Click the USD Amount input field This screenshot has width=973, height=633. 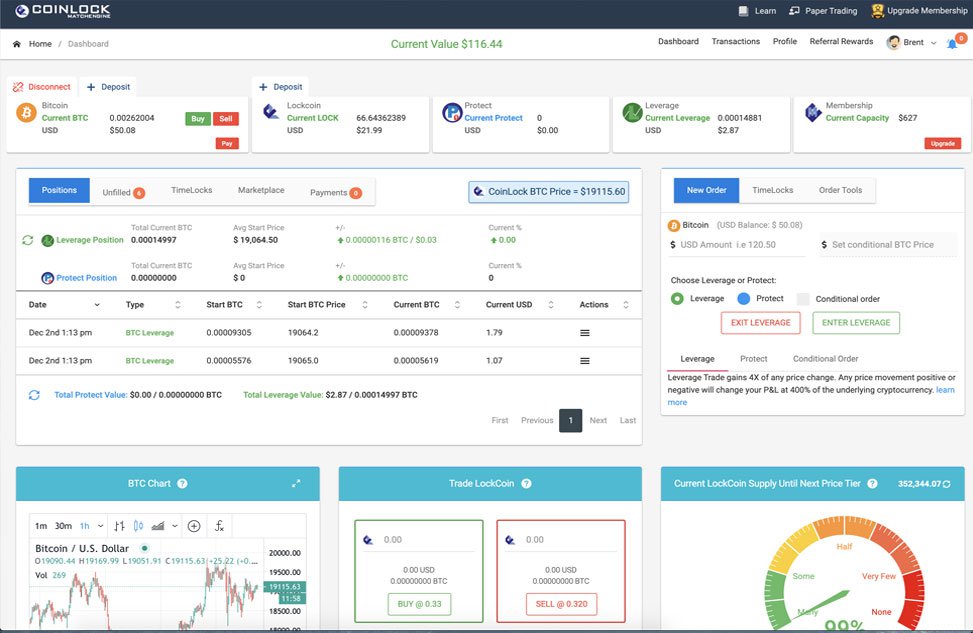pyautogui.click(x=738, y=245)
